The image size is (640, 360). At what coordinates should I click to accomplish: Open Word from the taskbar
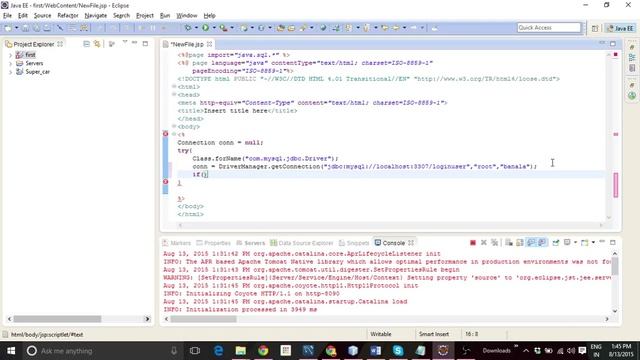coord(376,351)
